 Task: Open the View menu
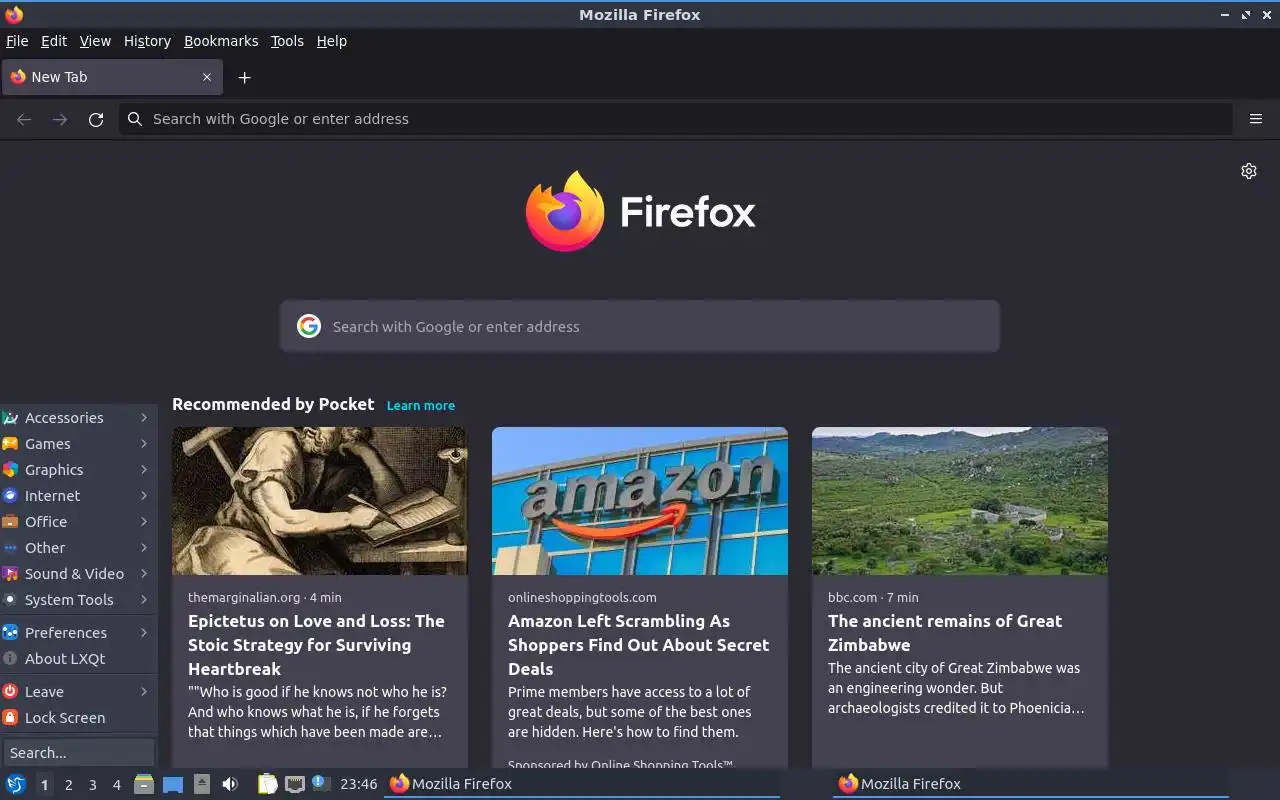tap(95, 41)
